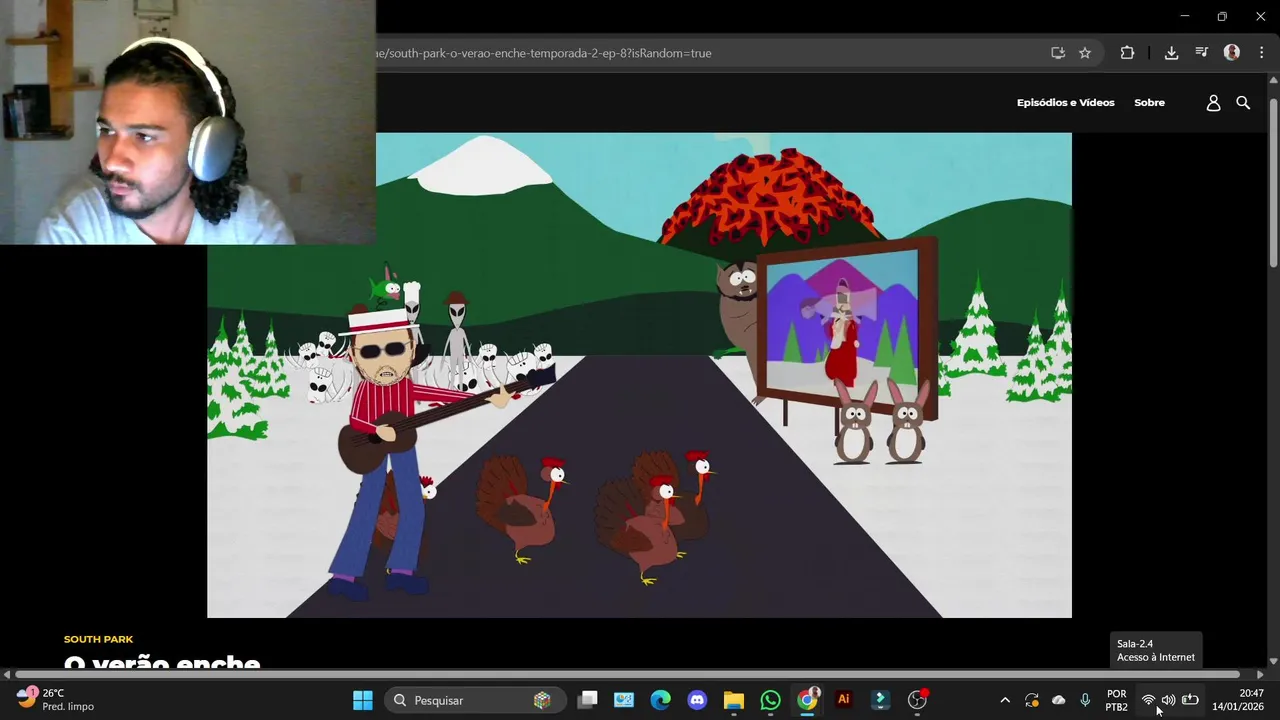This screenshot has height=720, width=1280.
Task: Open WhatsApp from the taskbar
Action: click(770, 700)
